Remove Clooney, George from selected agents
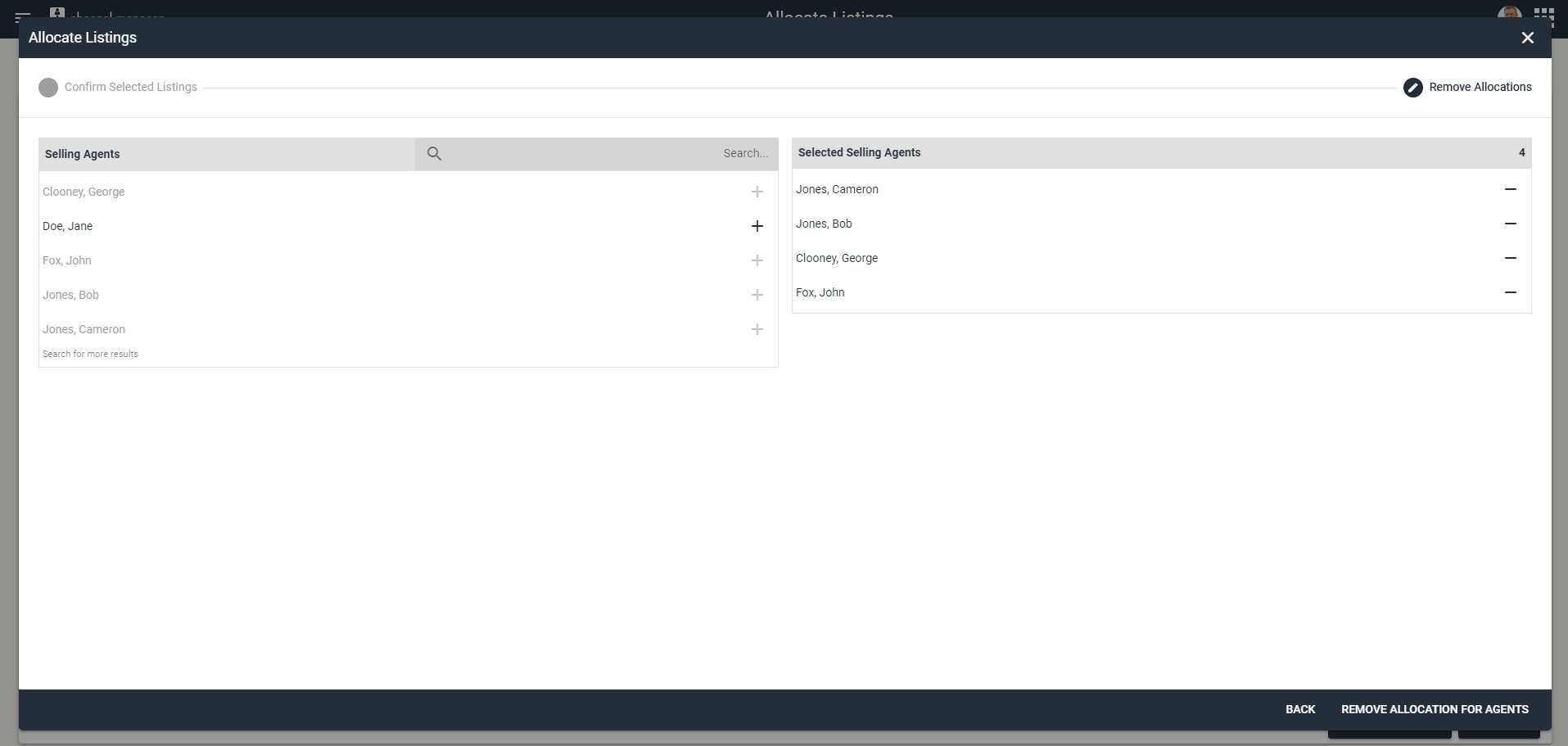Viewport: 1568px width, 746px height. (x=1511, y=257)
